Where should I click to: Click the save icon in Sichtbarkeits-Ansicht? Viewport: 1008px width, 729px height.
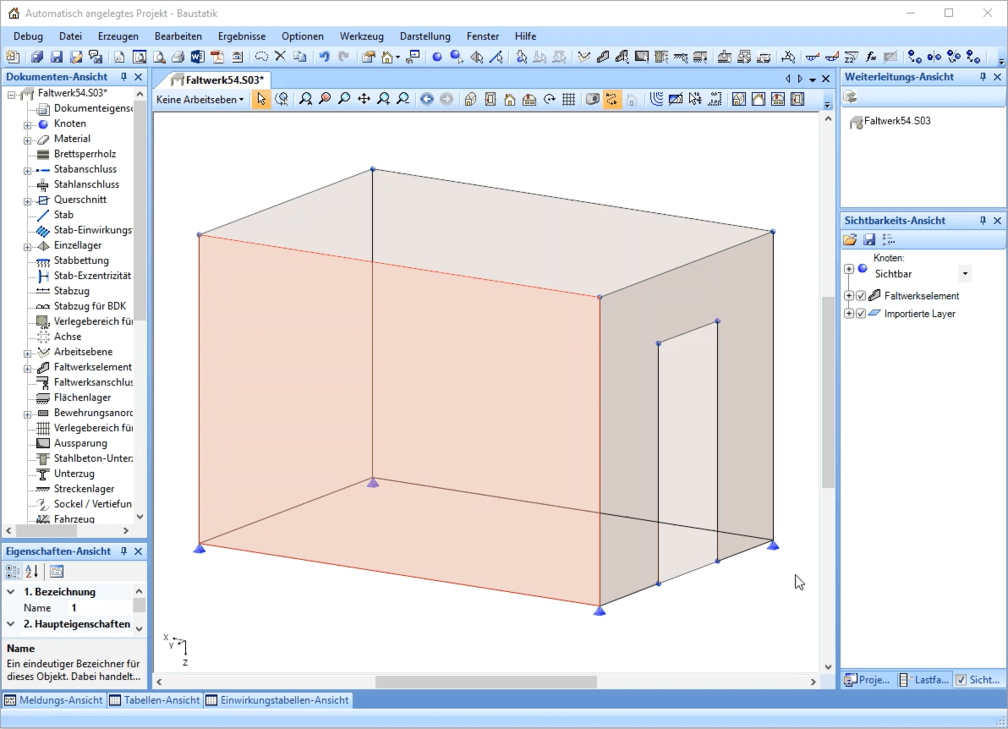(x=869, y=240)
